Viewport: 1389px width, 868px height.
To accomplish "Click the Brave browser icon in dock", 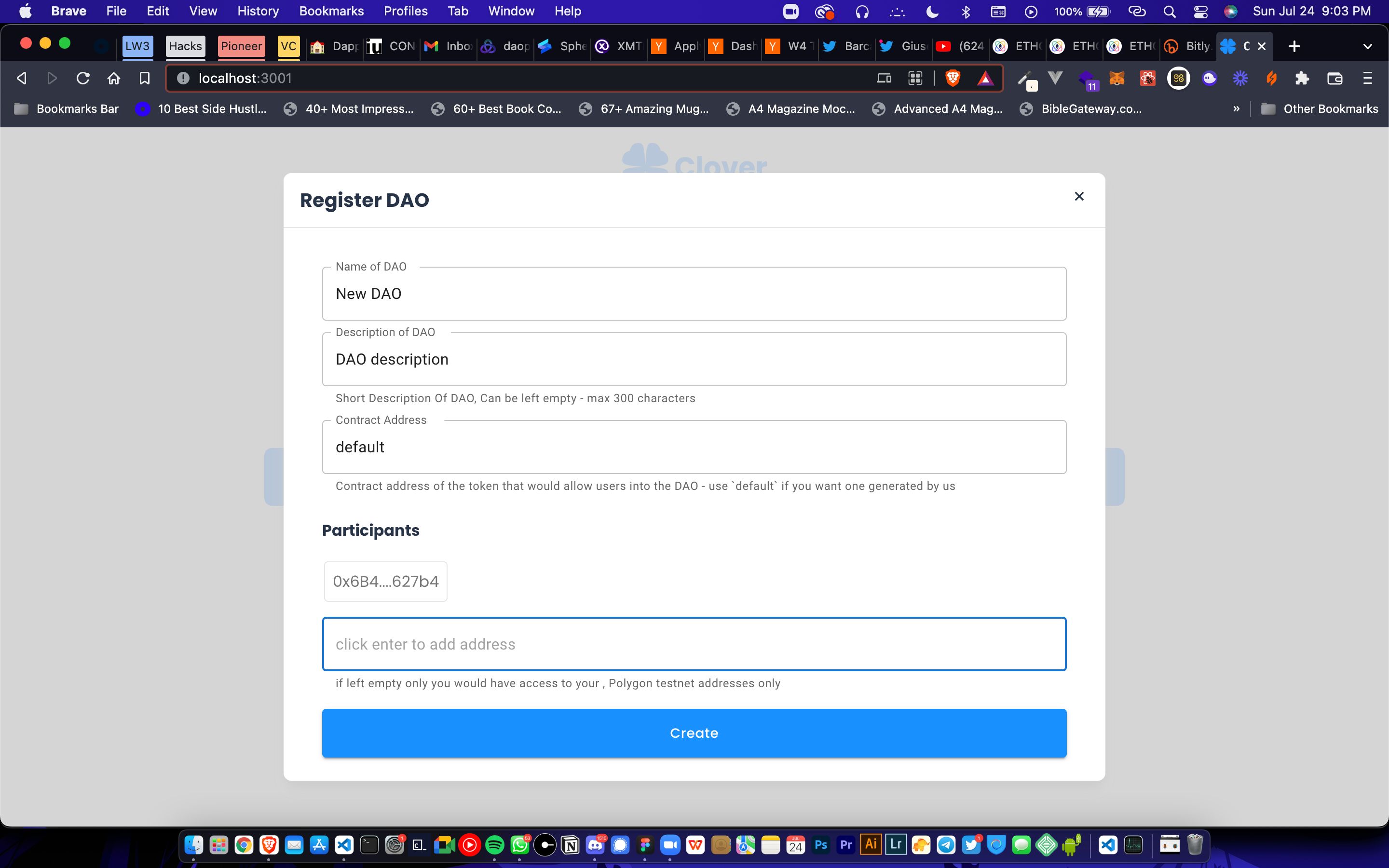I will tap(270, 845).
